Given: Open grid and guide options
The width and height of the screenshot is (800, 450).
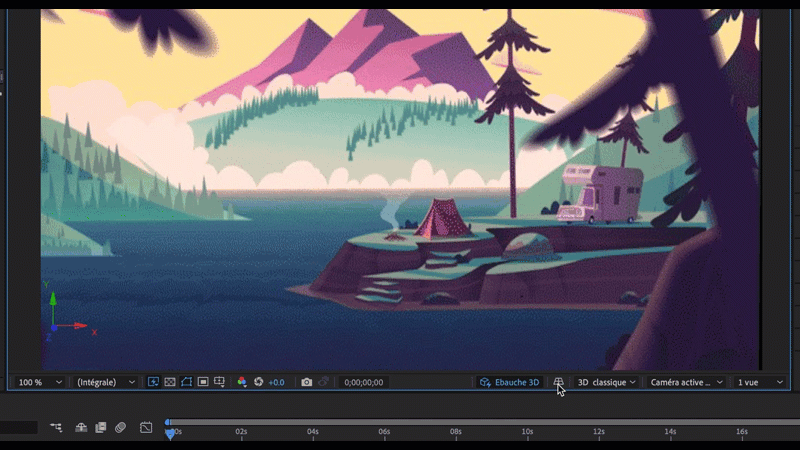Looking at the screenshot, I should 219,382.
